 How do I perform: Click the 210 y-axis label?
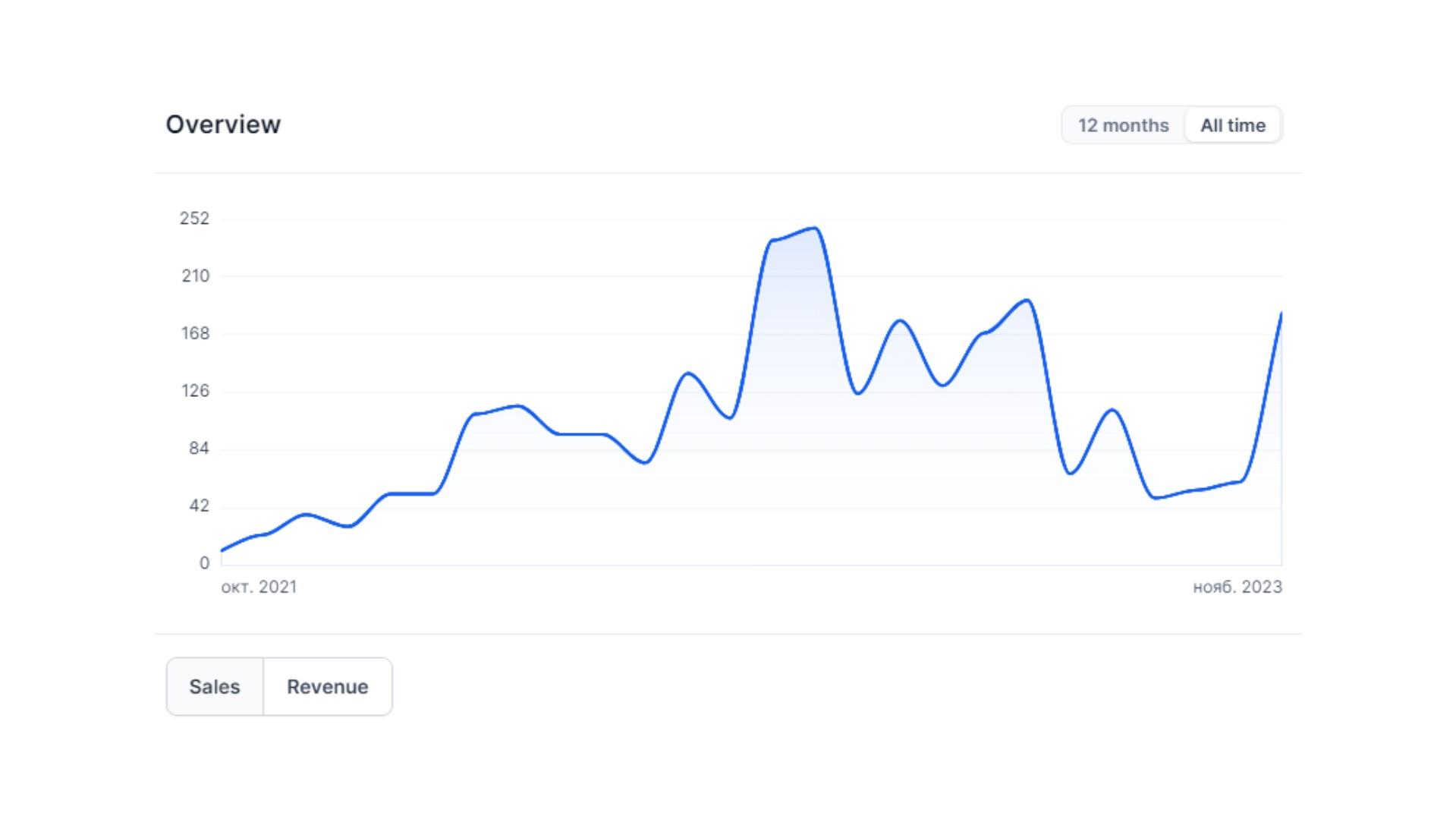coord(195,276)
